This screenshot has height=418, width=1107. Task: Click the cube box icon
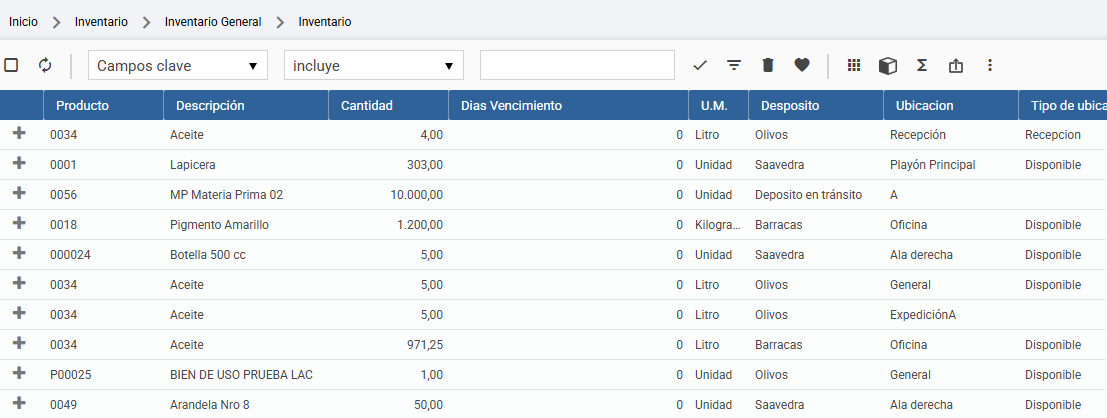(887, 65)
